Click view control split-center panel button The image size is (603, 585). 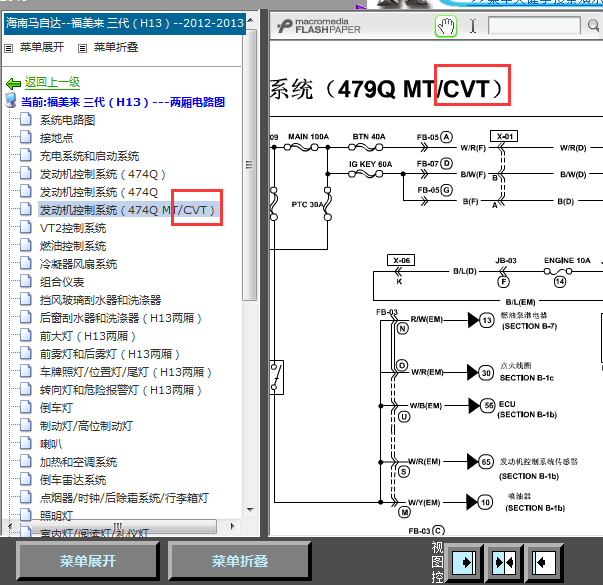(504, 563)
